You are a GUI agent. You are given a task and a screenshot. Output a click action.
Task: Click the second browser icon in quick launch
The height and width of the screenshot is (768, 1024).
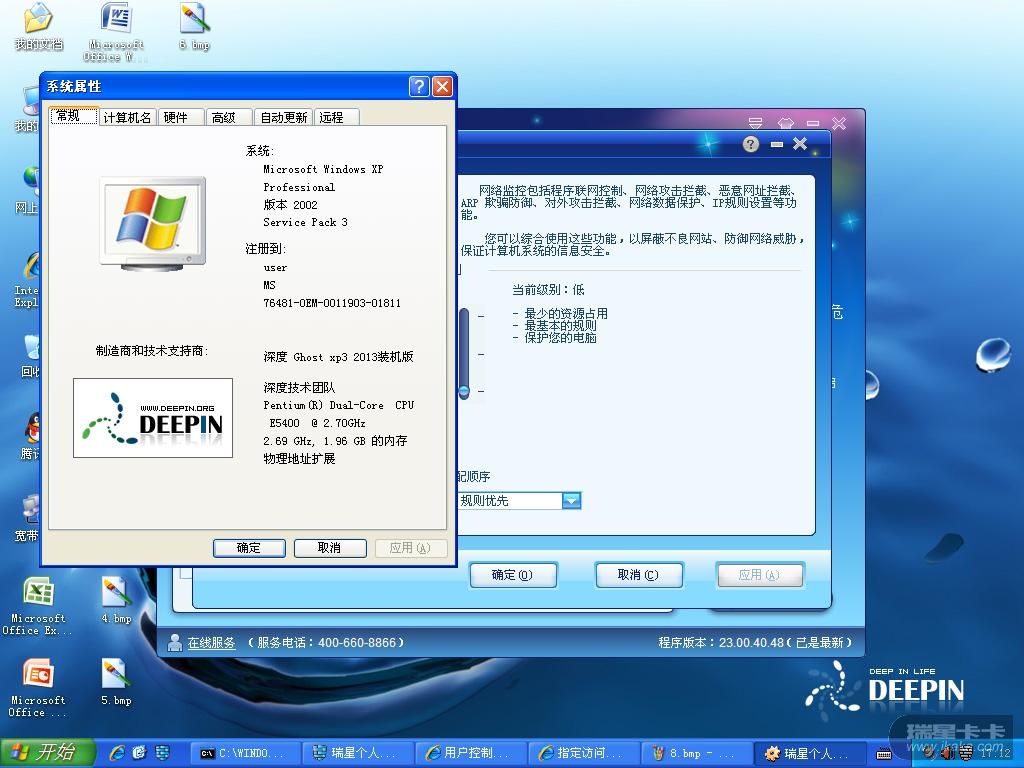(139, 753)
